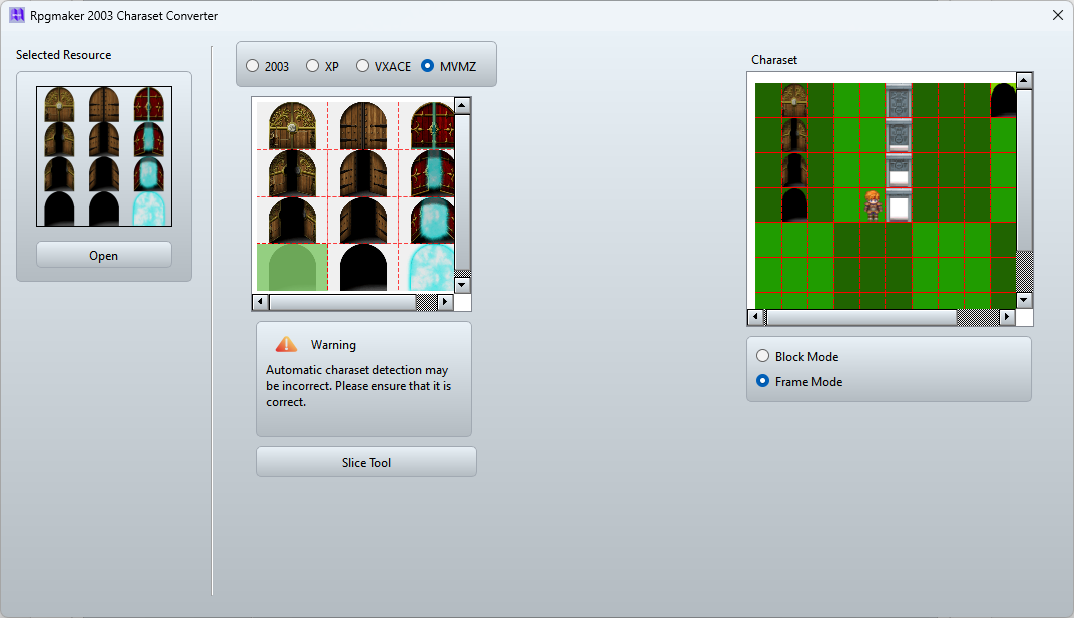Click the Selected Resource preview thumbnail
1074x618 pixels.
[x=103, y=156]
